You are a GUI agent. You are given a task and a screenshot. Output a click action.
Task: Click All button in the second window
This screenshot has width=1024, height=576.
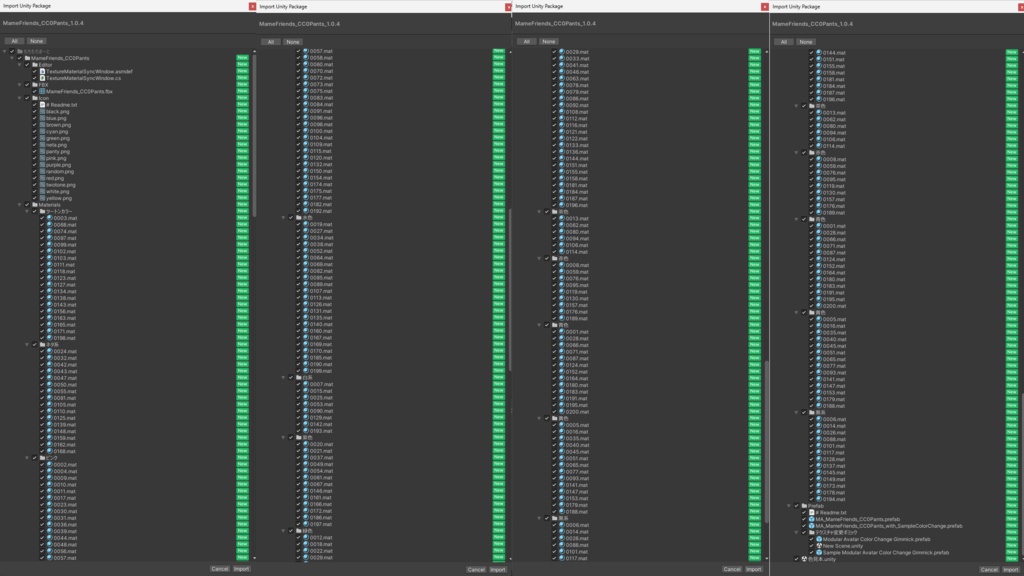coord(270,42)
